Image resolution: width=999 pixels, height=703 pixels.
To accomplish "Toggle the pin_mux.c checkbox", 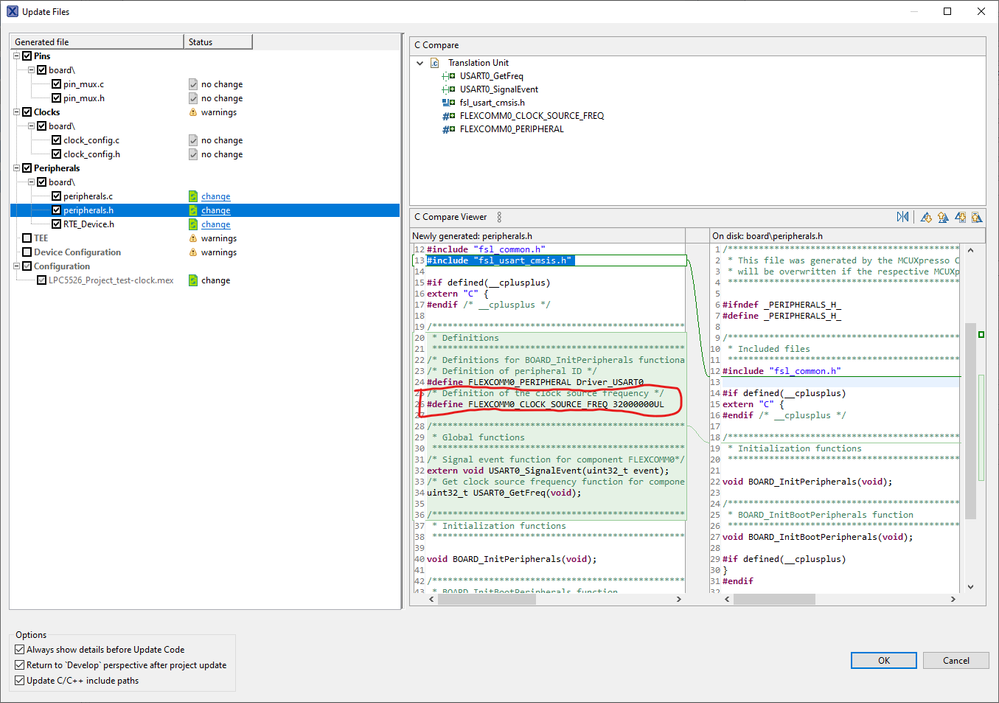I will (56, 84).
